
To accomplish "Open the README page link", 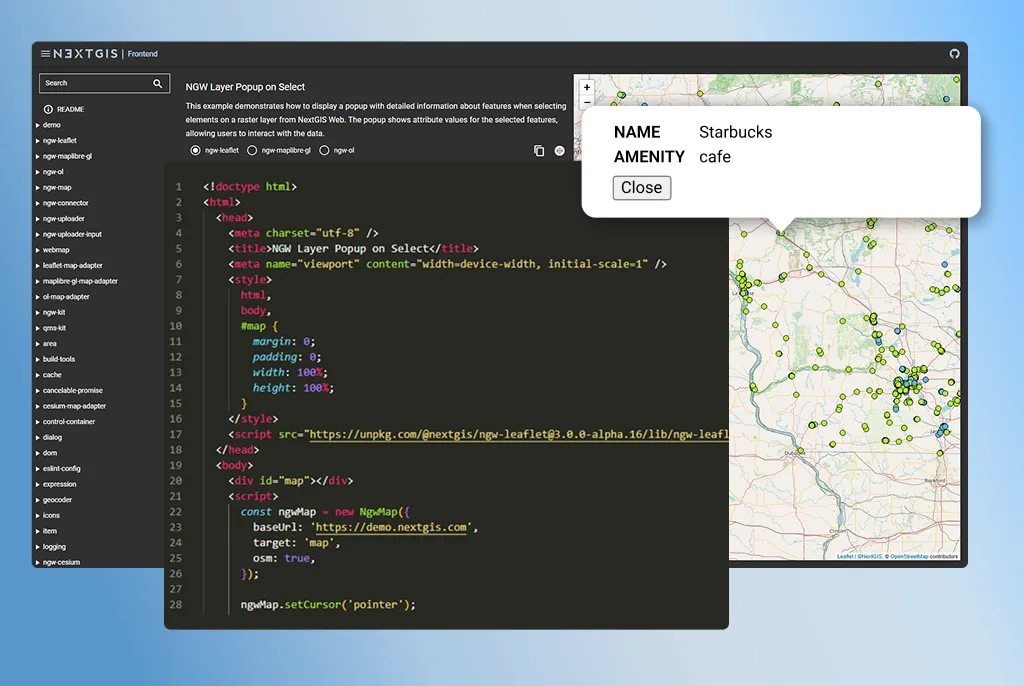I will (71, 109).
